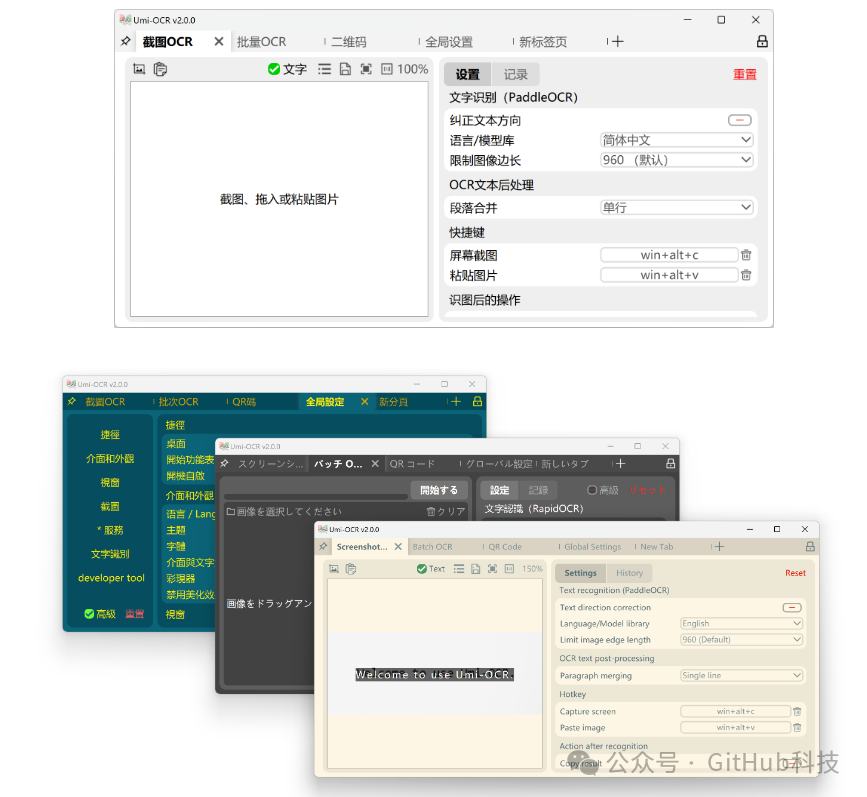Image resolution: width=867 pixels, height=797 pixels.
Task: Open the History tab in the English window
Action: [x=629, y=573]
